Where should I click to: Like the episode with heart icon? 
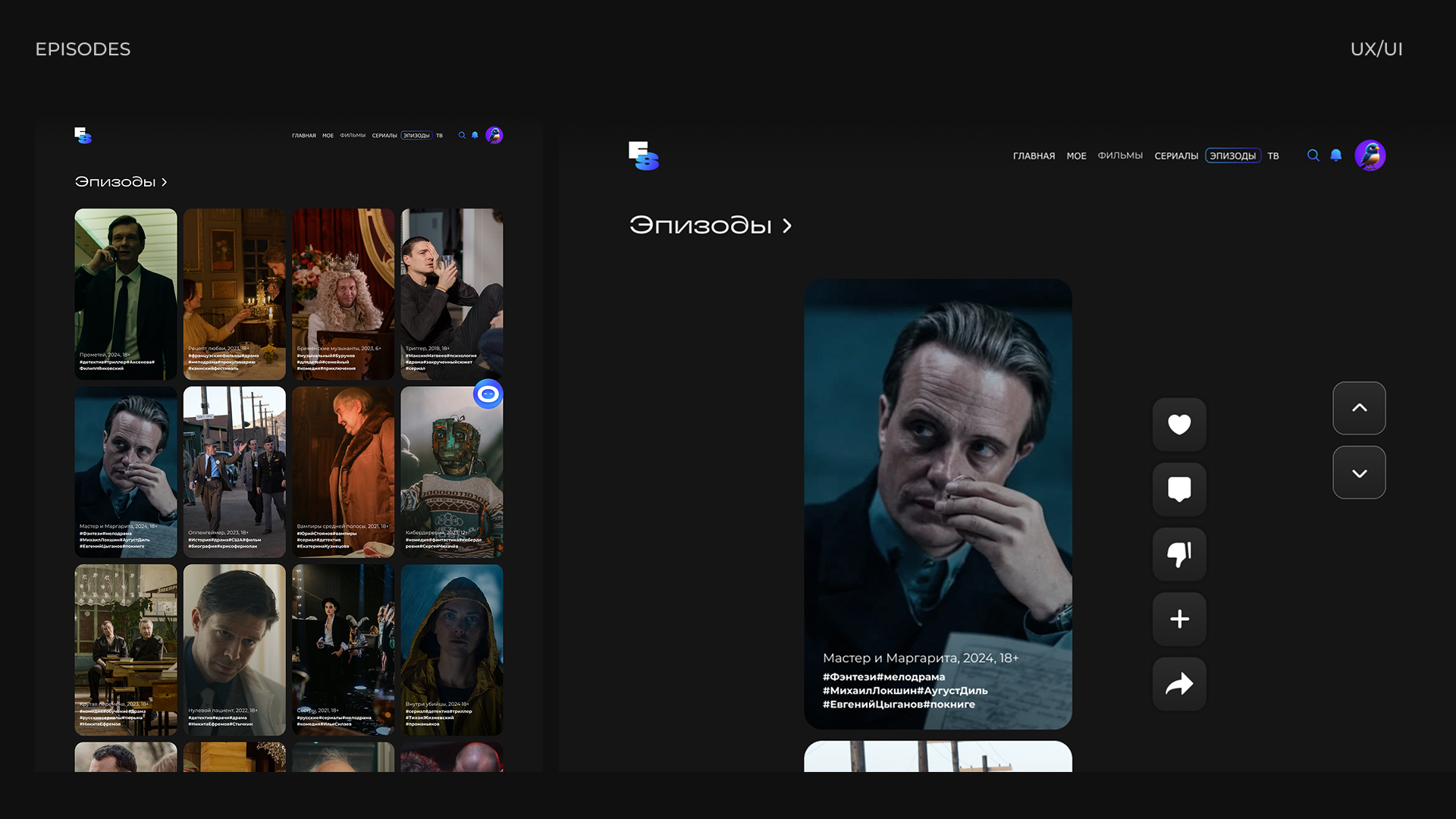pyautogui.click(x=1179, y=425)
